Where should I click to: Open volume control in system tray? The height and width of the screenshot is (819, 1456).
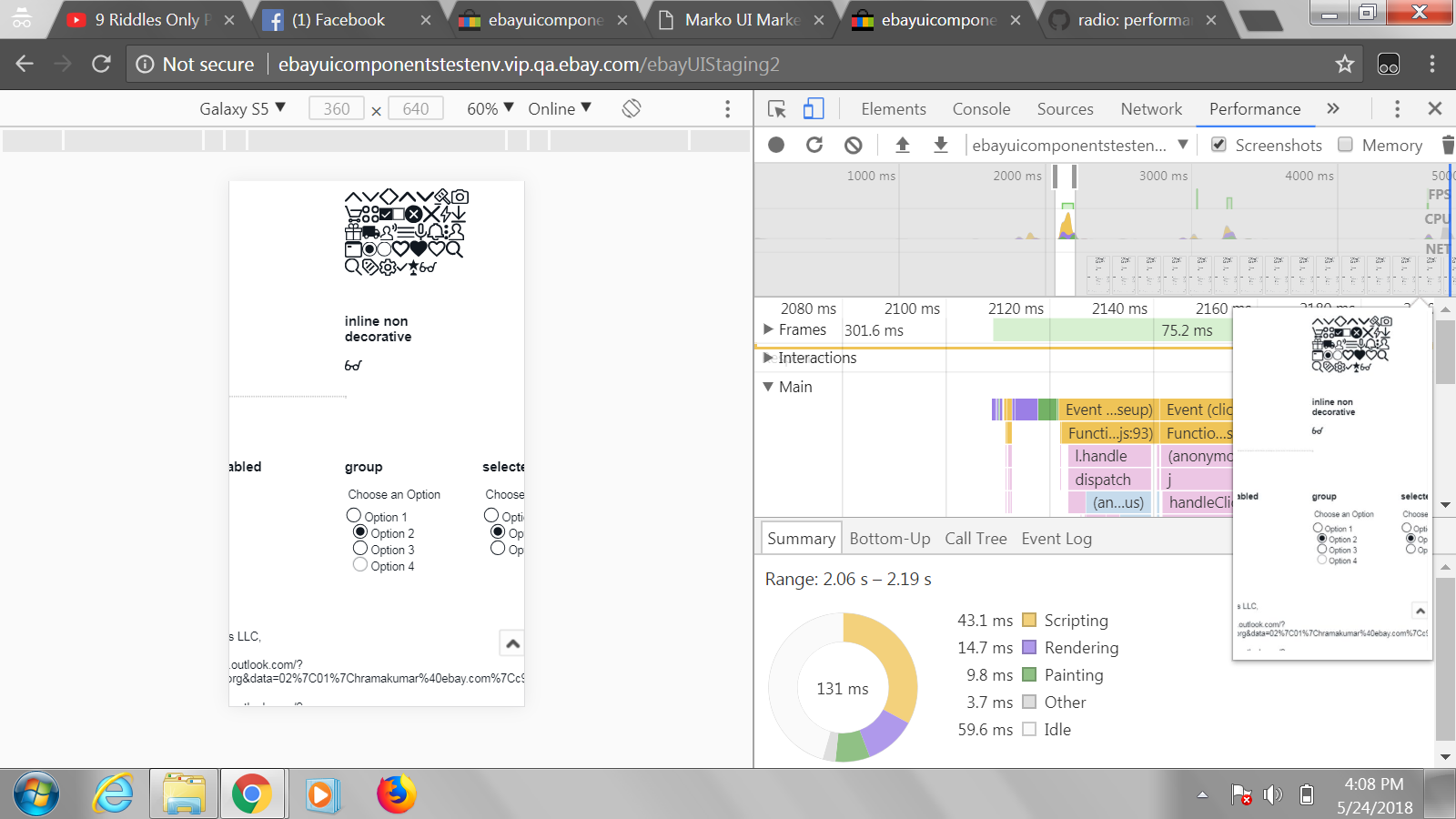(x=1273, y=795)
